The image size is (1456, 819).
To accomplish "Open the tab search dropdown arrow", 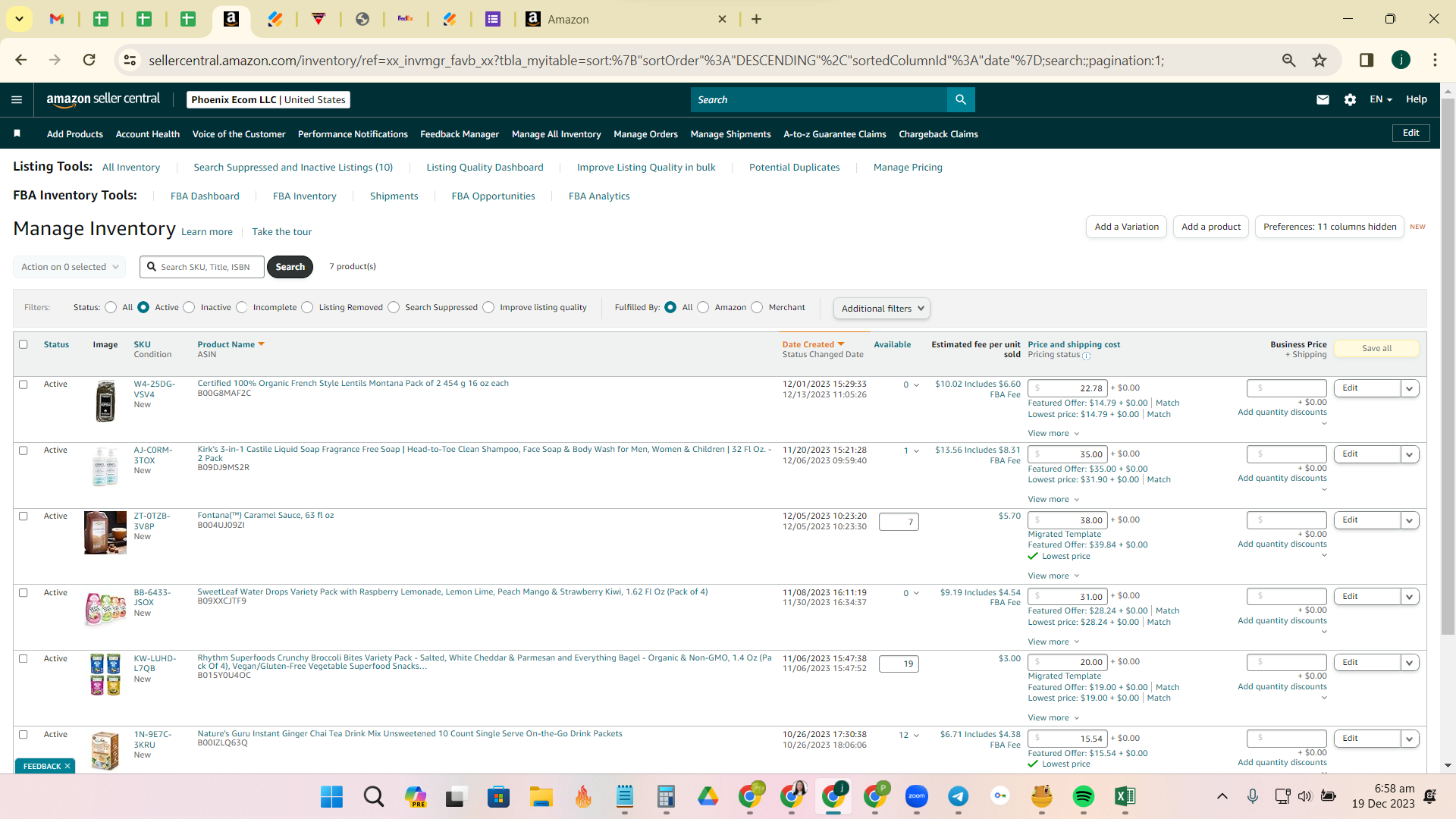I will [19, 19].
